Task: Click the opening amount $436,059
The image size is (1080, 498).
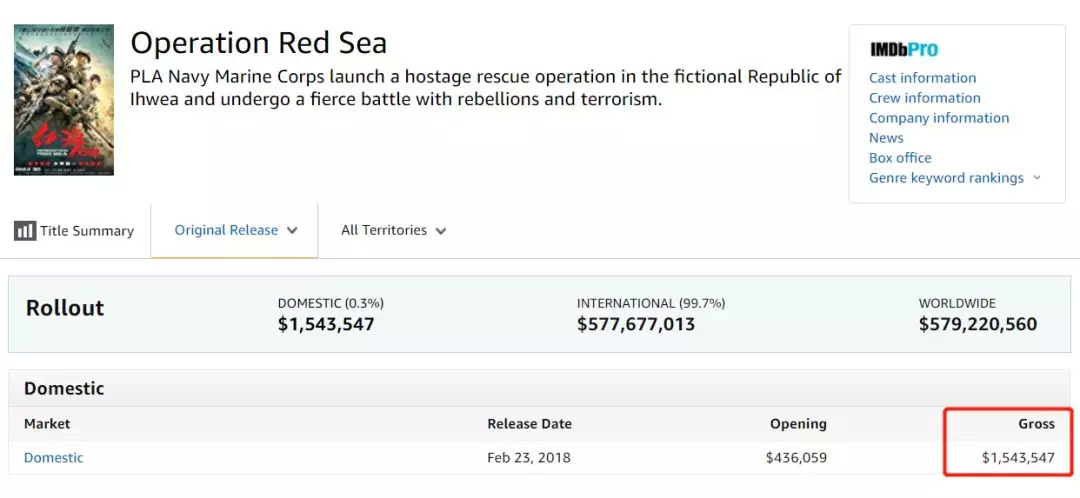Action: pos(797,458)
